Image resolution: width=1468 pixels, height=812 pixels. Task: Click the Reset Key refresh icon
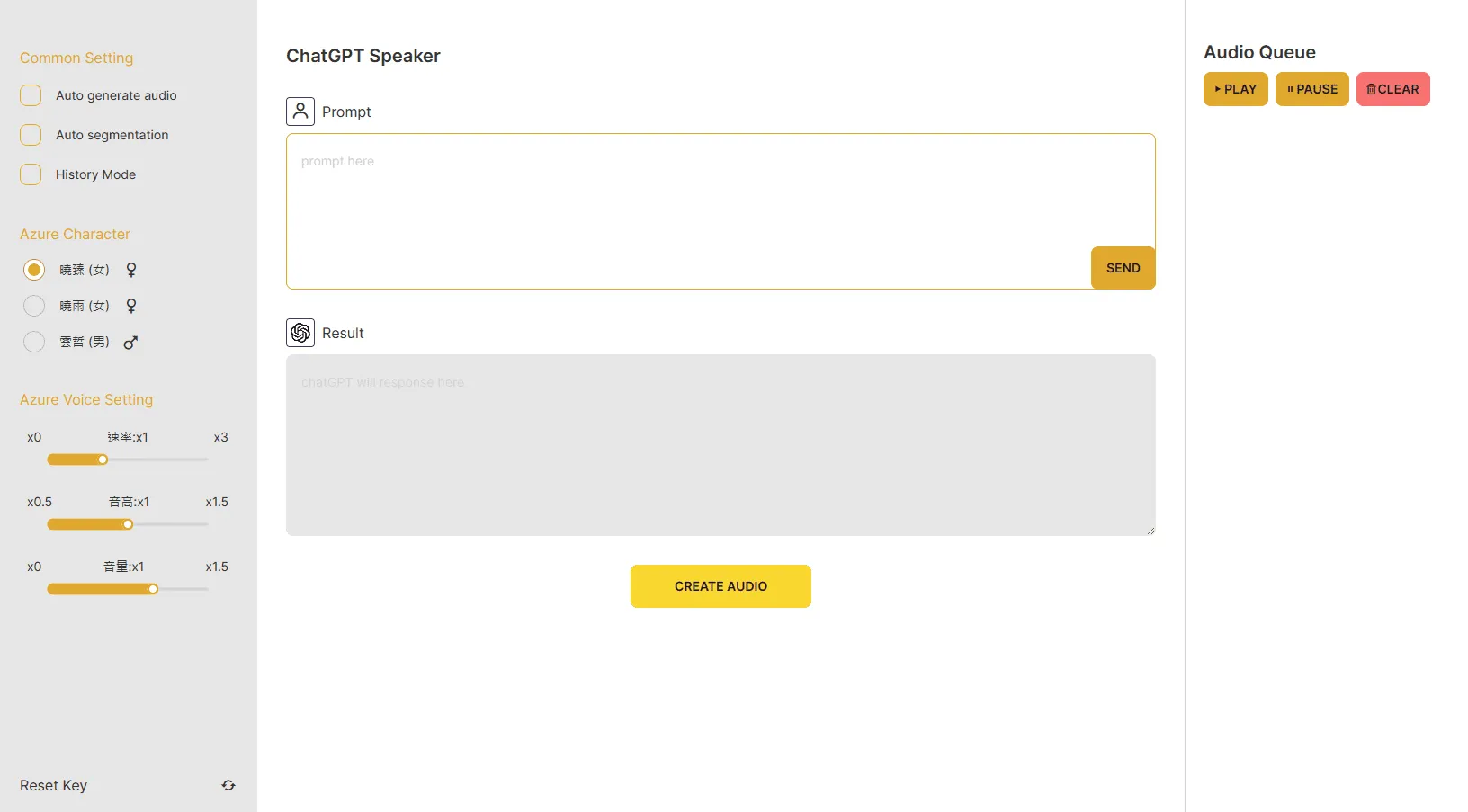click(x=228, y=785)
